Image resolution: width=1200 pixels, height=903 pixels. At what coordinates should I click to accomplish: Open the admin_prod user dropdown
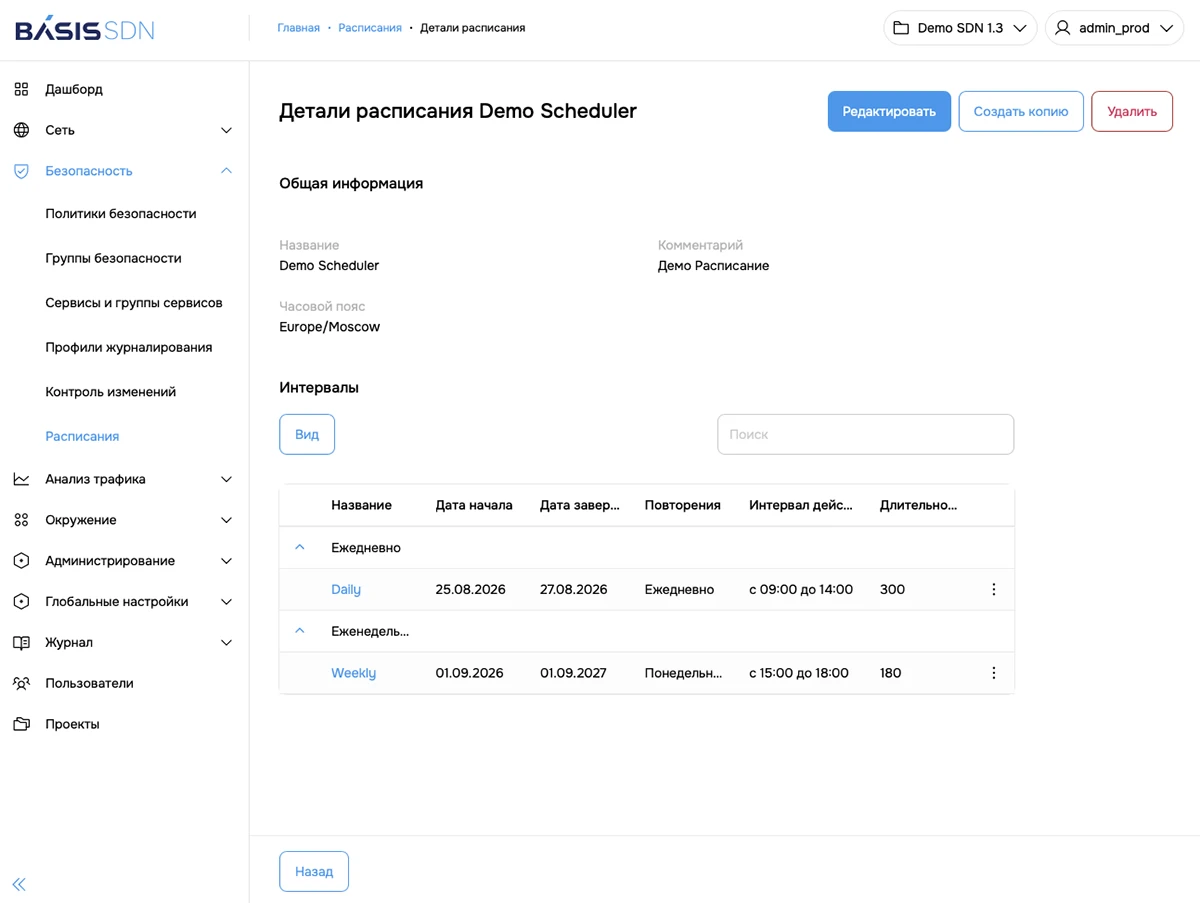(1114, 28)
